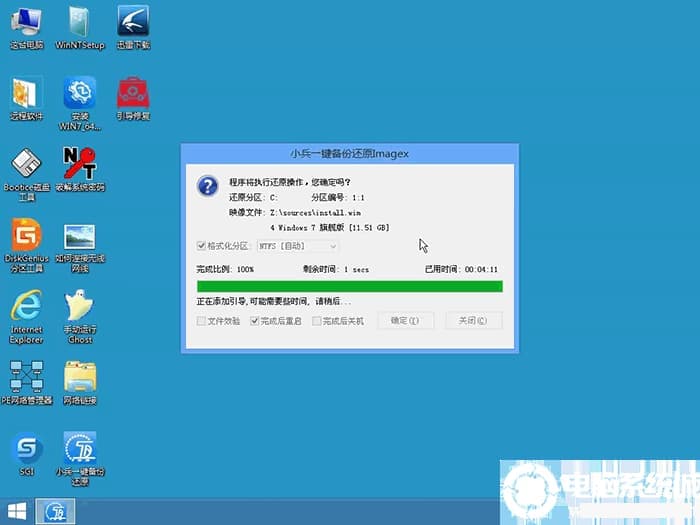Click the 关闭(C) button in dialog

(472, 321)
